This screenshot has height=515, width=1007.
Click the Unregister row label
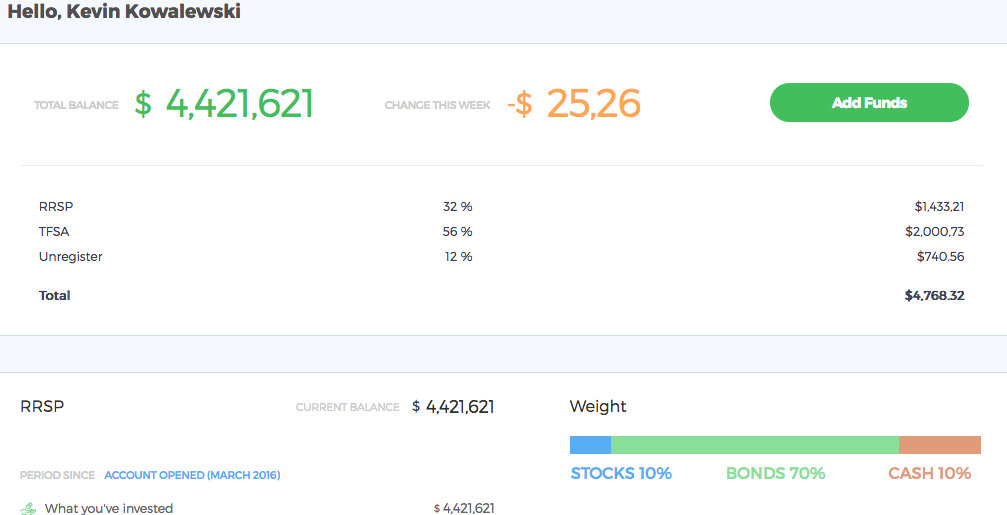tap(71, 257)
